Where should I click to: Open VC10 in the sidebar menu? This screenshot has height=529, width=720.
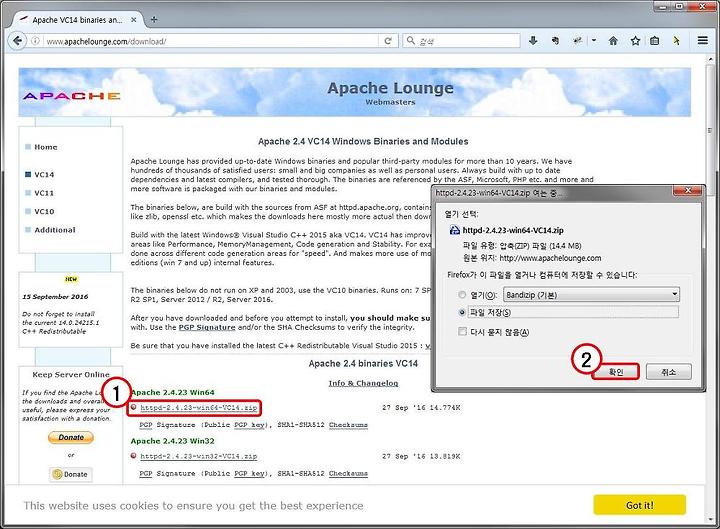click(x=44, y=211)
